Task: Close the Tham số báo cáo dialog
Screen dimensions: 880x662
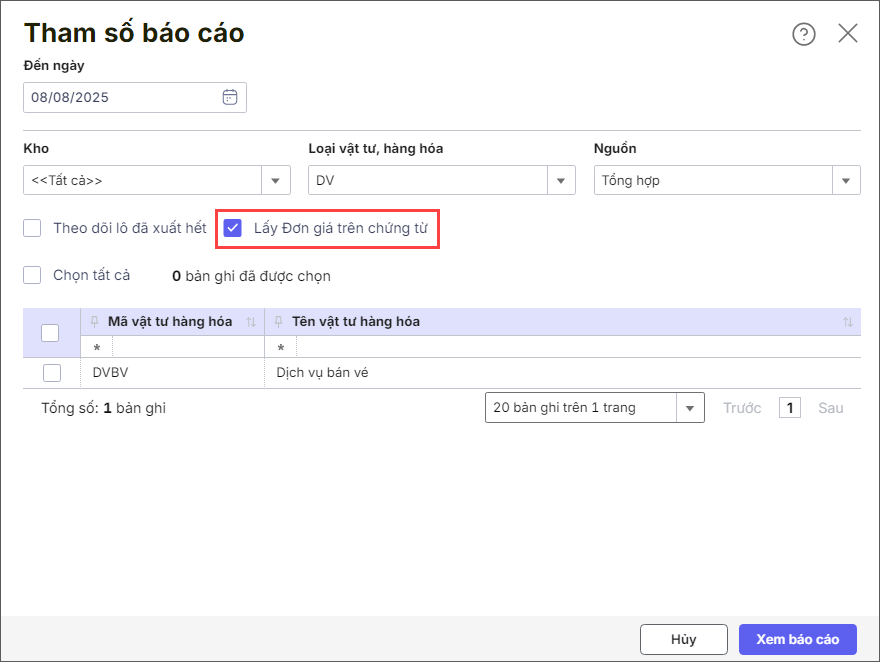Action: click(x=847, y=33)
